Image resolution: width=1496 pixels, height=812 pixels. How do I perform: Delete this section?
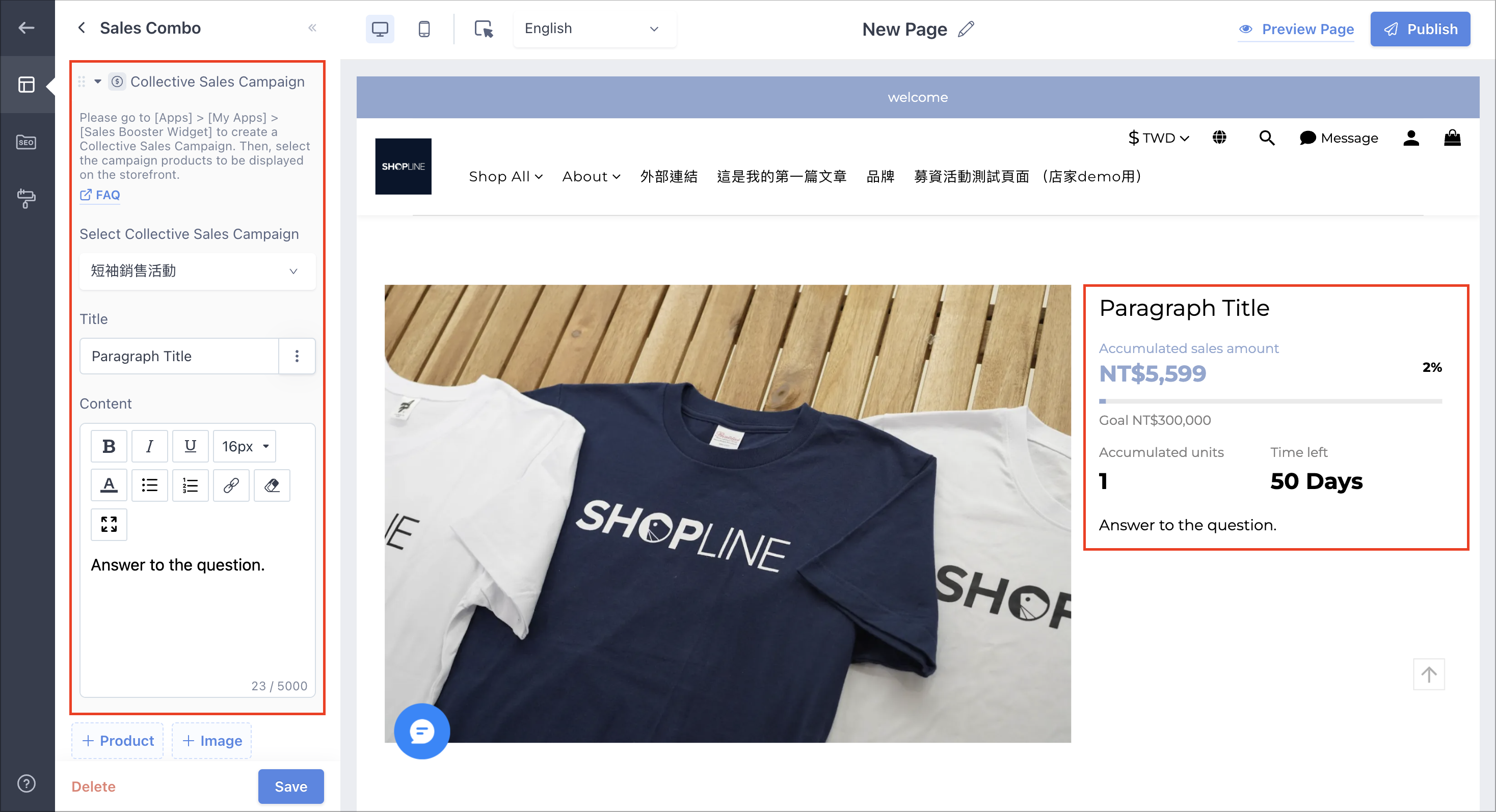[93, 787]
